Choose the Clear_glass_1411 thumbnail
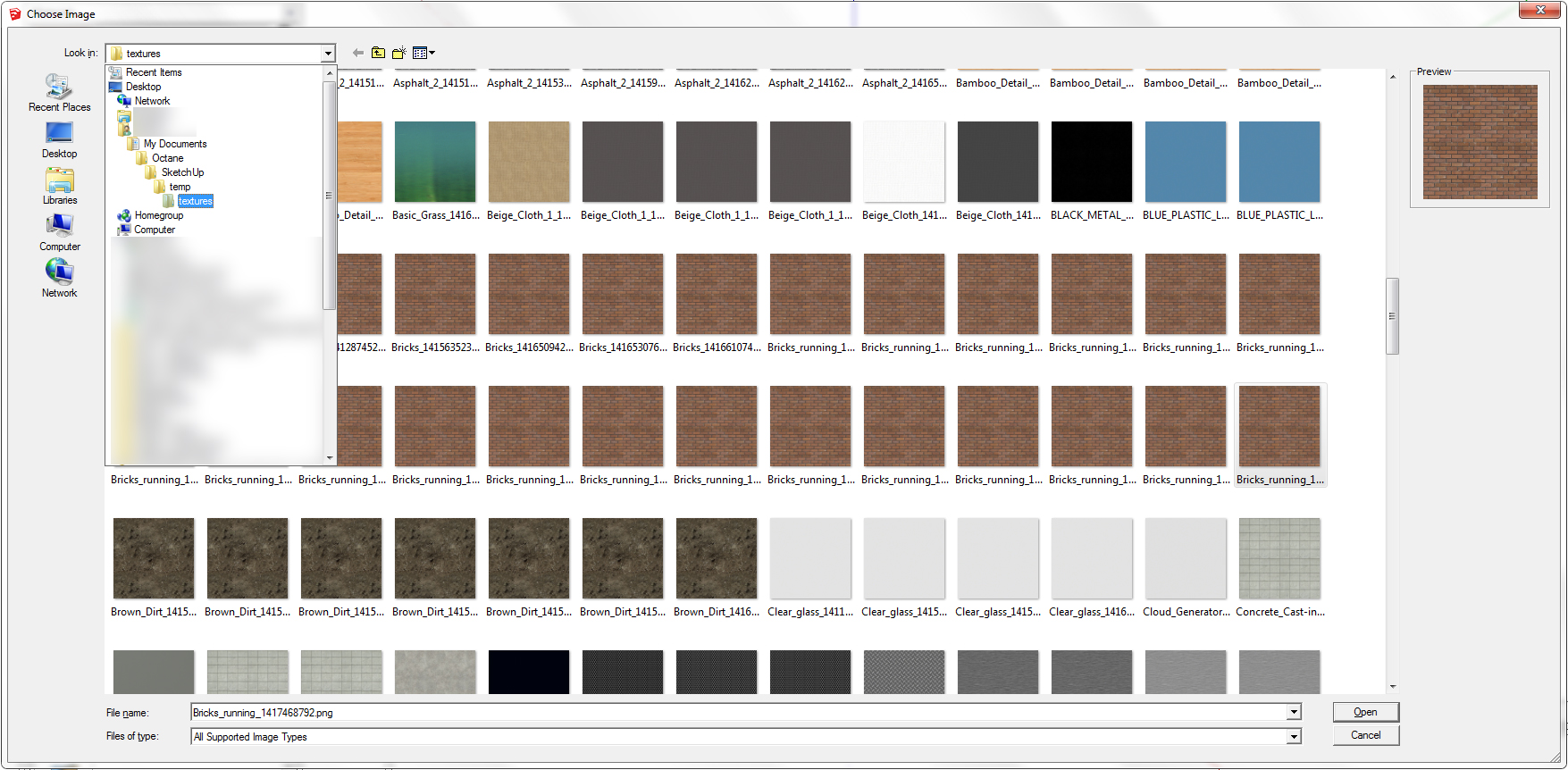Screen dimensions: 1568x770 (x=810, y=558)
